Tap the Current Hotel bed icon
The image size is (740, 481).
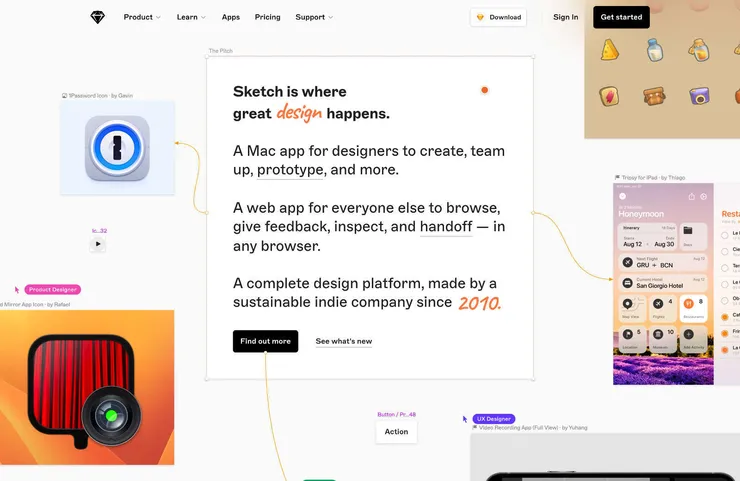[x=627, y=283]
